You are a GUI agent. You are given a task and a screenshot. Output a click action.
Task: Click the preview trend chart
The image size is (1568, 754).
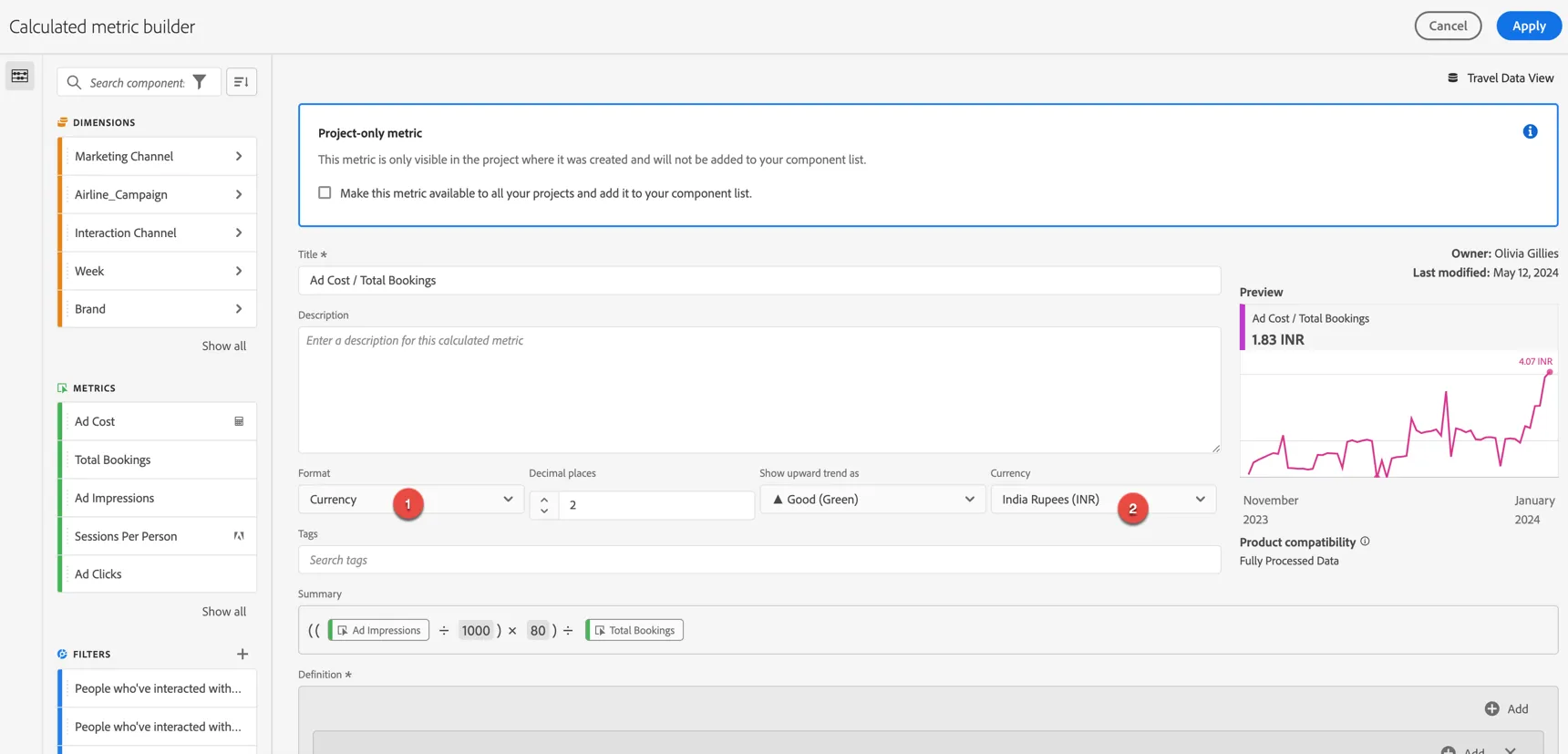(1398, 415)
